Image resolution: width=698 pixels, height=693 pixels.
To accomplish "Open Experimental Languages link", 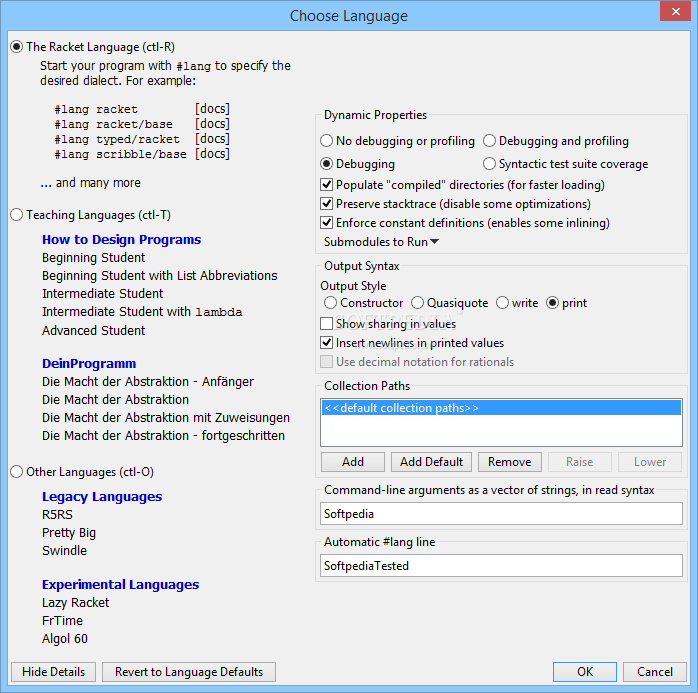I will click(120, 584).
